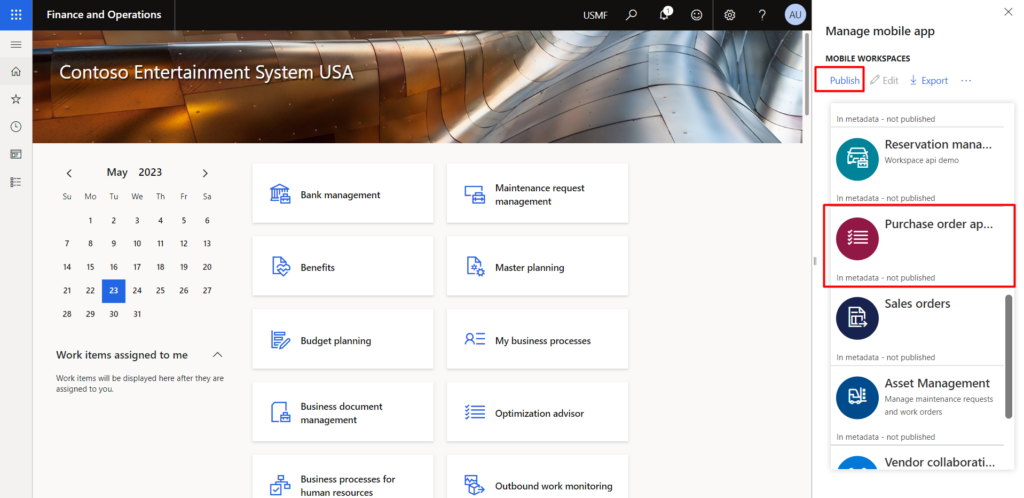Open the May month selector
This screenshot has height=498, width=1024.
point(118,172)
